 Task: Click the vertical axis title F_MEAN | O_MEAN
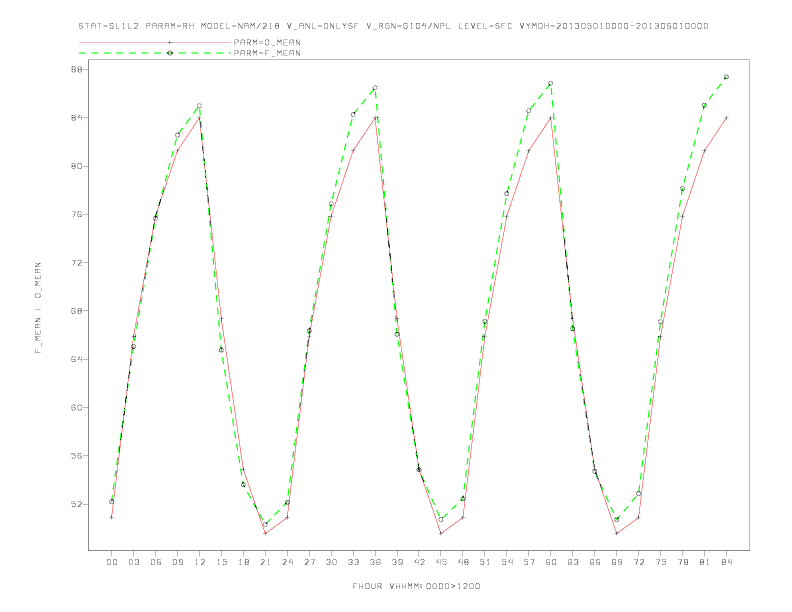[38, 308]
